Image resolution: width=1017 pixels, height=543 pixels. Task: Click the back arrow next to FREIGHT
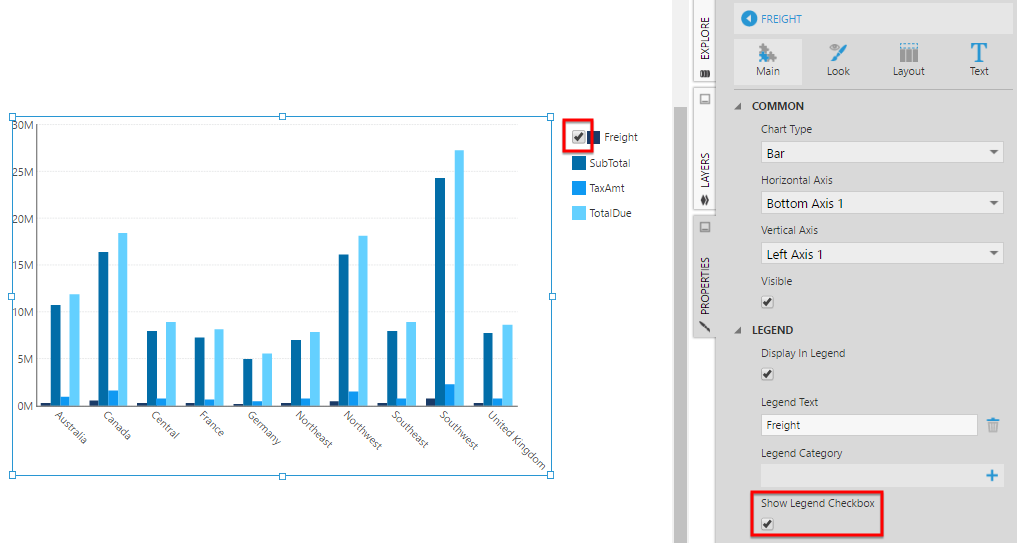(749, 19)
